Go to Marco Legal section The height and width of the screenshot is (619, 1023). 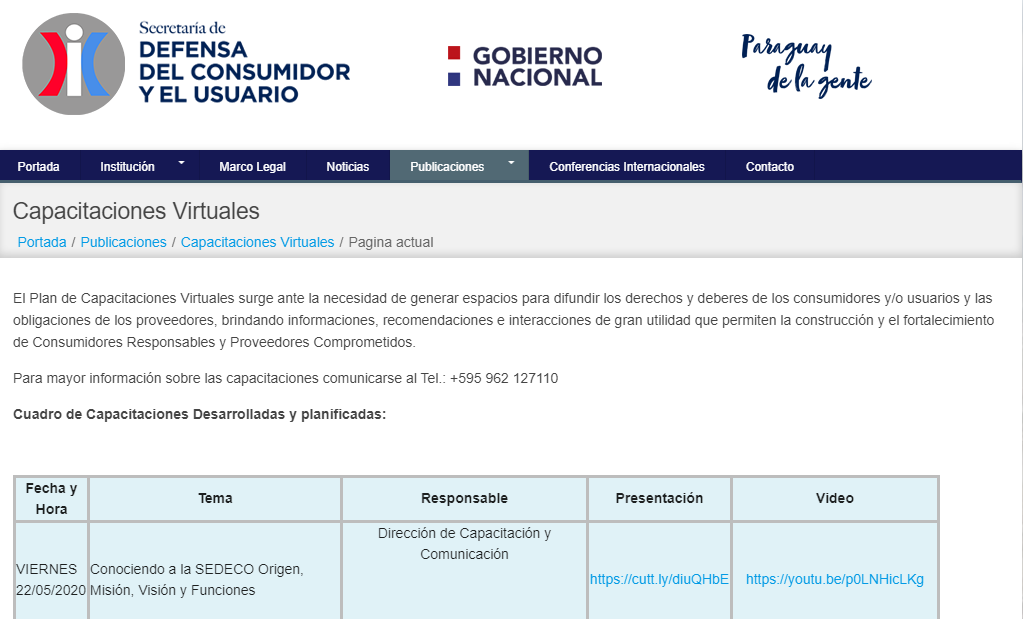tap(252, 166)
